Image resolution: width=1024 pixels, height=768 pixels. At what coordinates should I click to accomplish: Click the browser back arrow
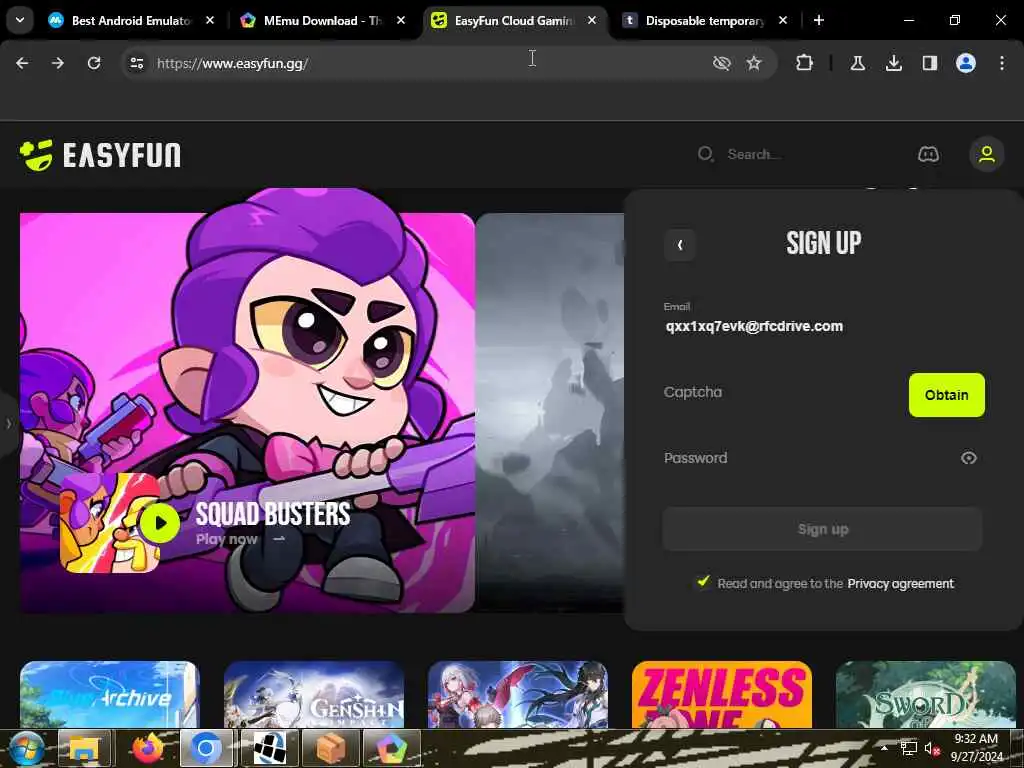click(x=22, y=63)
